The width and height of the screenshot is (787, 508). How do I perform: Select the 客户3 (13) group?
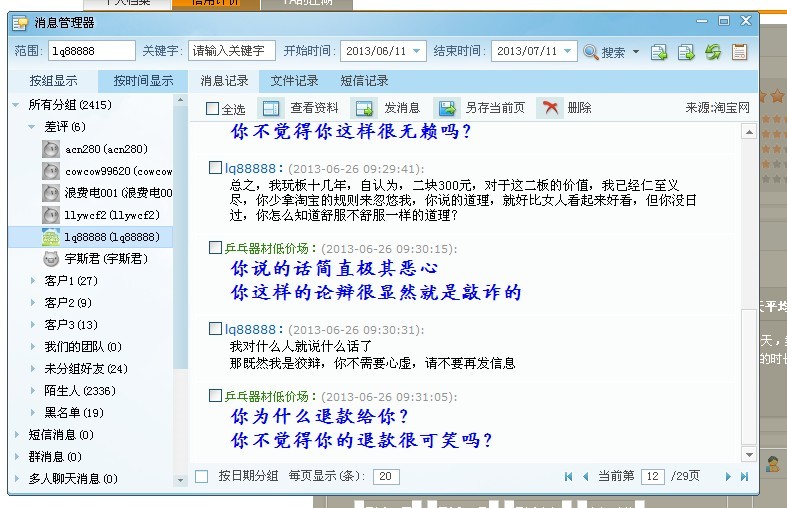click(x=71, y=325)
